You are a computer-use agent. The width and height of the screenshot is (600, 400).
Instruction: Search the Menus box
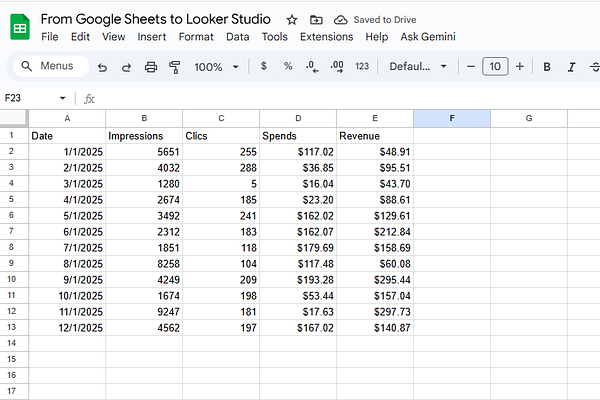[51, 66]
